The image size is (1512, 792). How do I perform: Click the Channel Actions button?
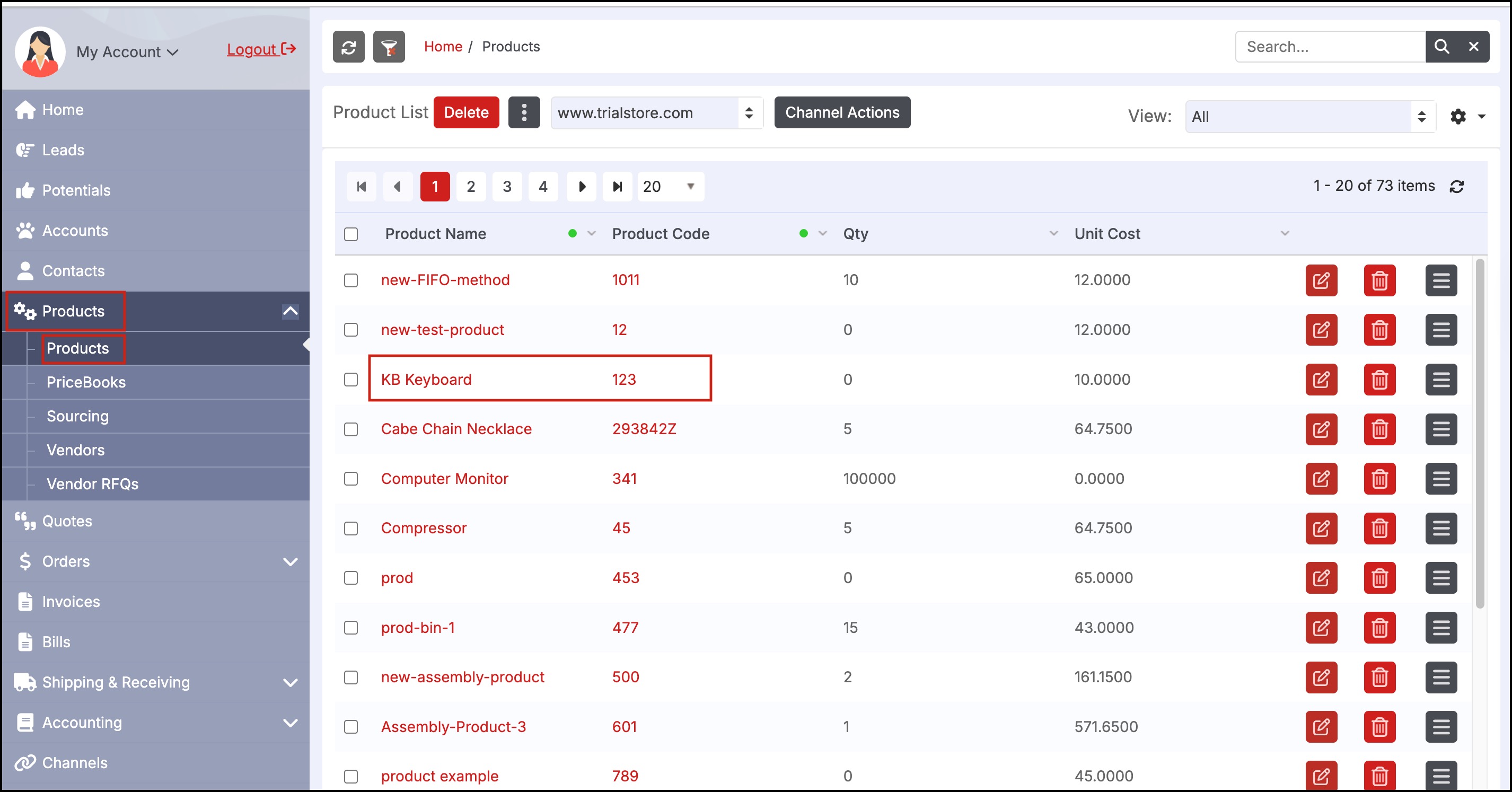point(842,112)
